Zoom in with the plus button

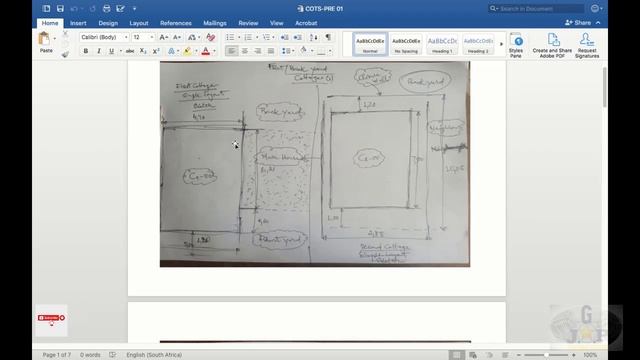pyautogui.click(x=573, y=355)
